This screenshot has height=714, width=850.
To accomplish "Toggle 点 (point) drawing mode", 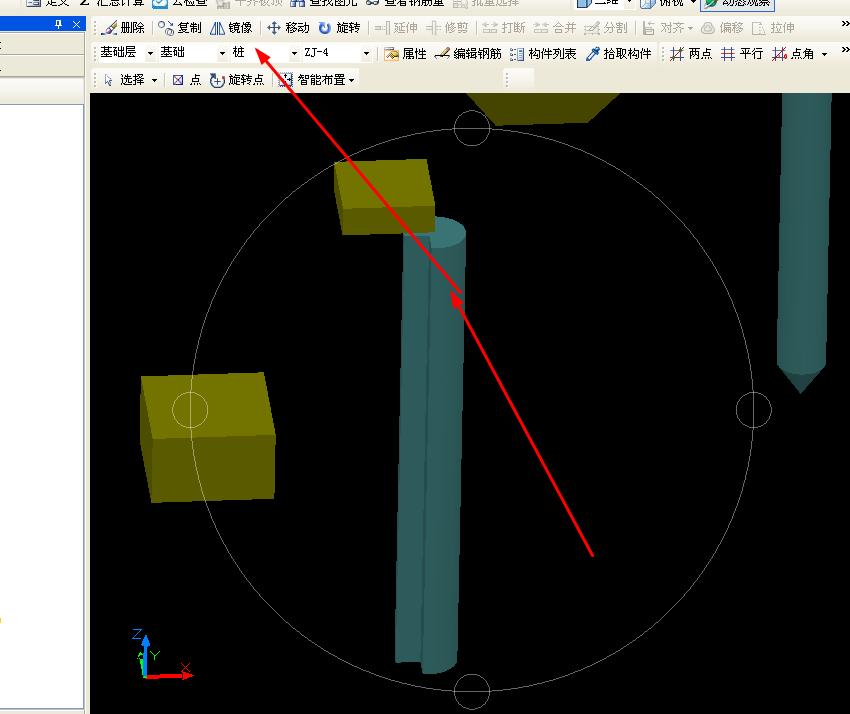I will point(186,80).
